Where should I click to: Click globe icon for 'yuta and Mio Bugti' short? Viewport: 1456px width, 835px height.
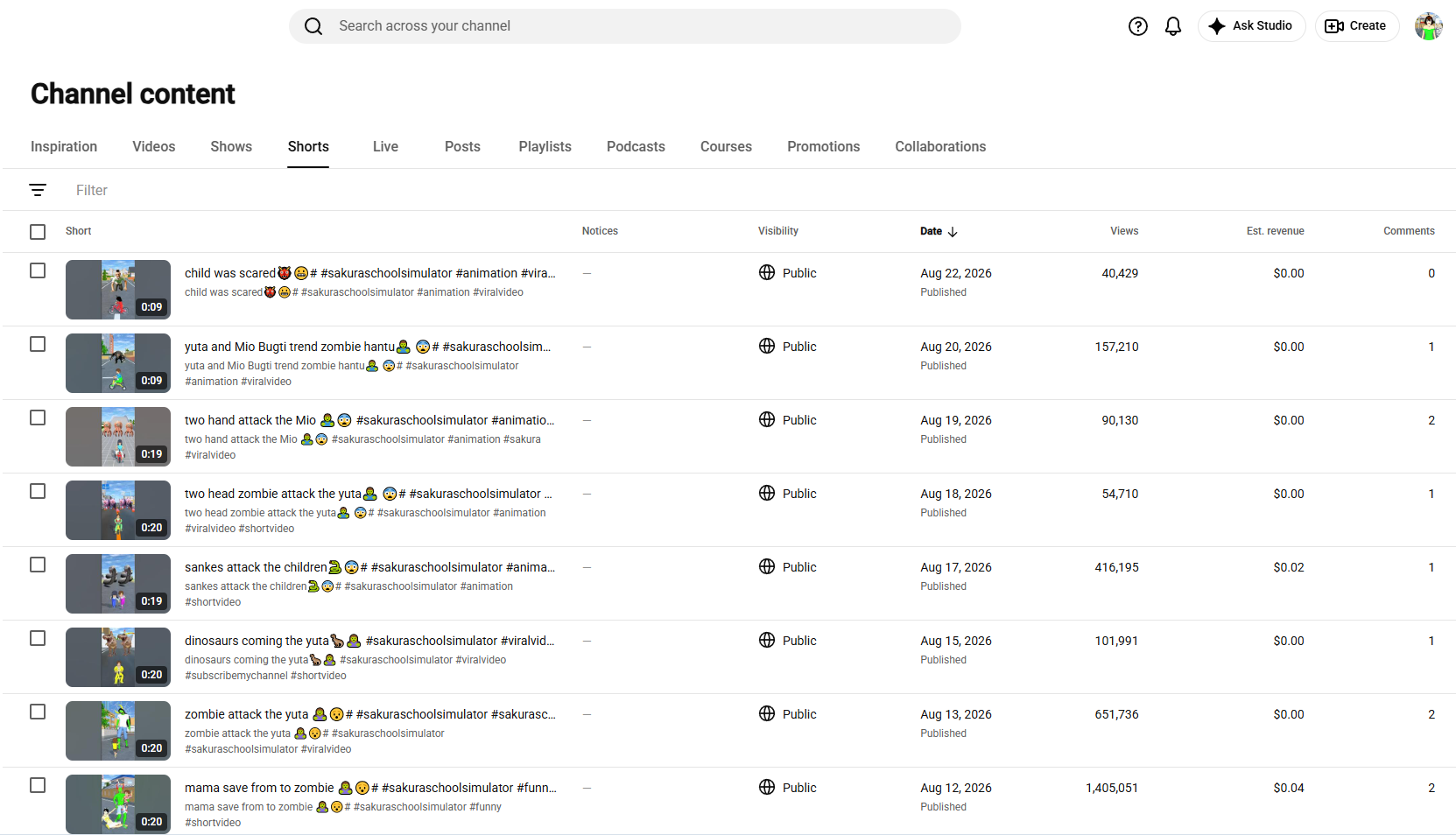(767, 346)
